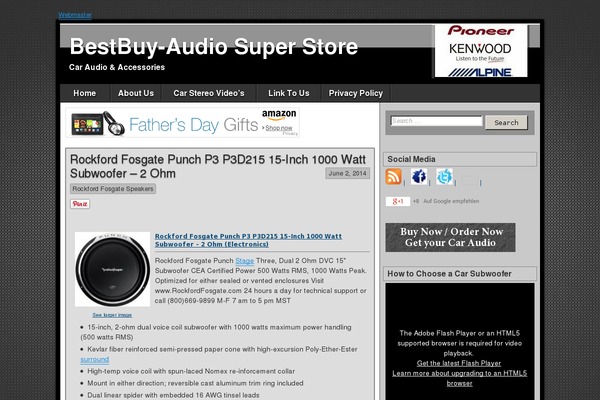
Task: Click the BestBuy-Audio Super Store title
Action: (x=214, y=47)
